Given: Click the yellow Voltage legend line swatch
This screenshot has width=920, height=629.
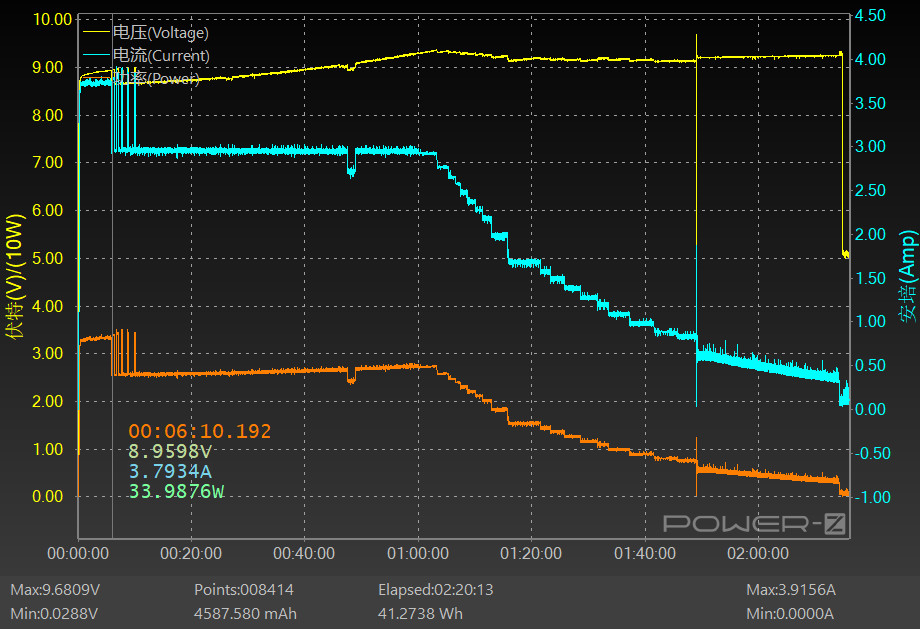Looking at the screenshot, I should tap(96, 33).
